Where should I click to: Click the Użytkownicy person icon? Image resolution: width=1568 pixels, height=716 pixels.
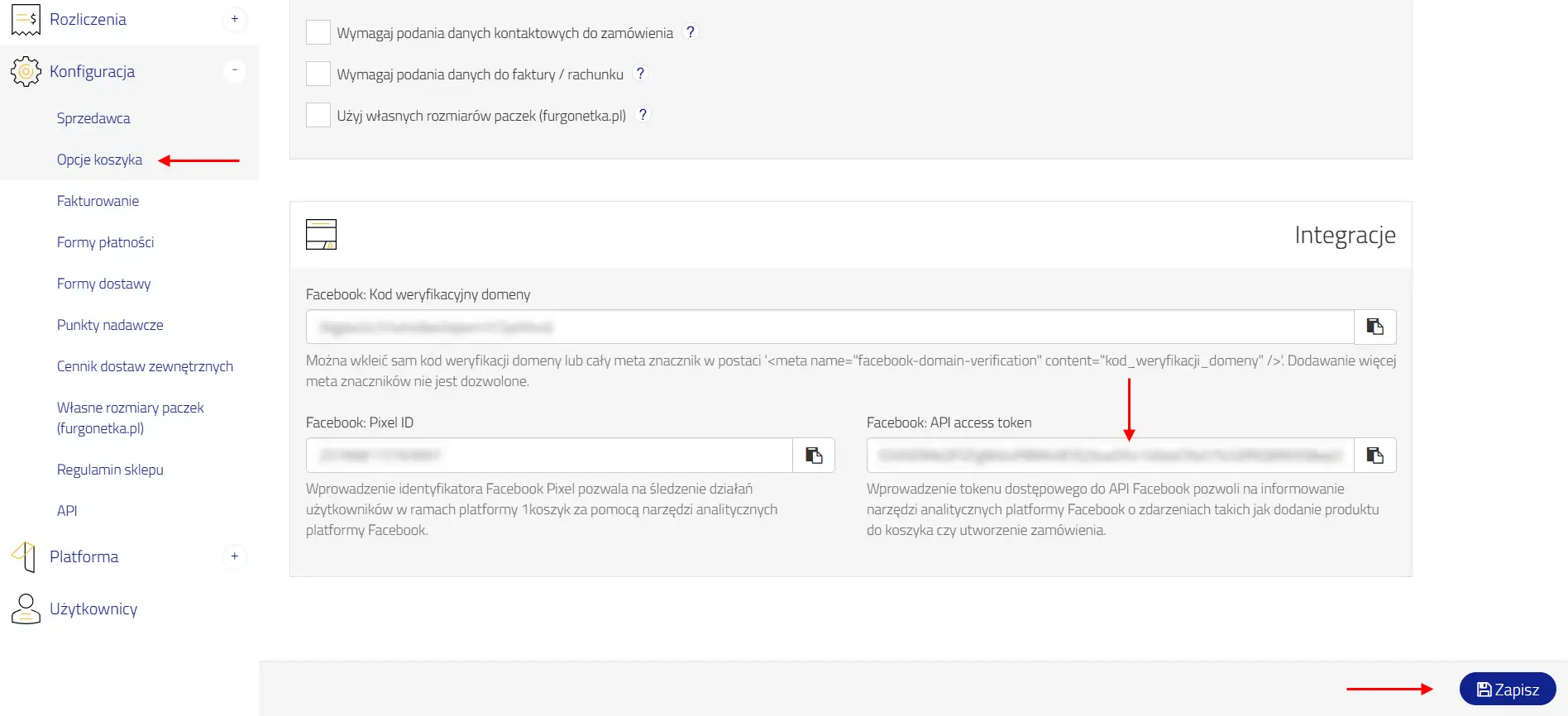tap(26, 609)
